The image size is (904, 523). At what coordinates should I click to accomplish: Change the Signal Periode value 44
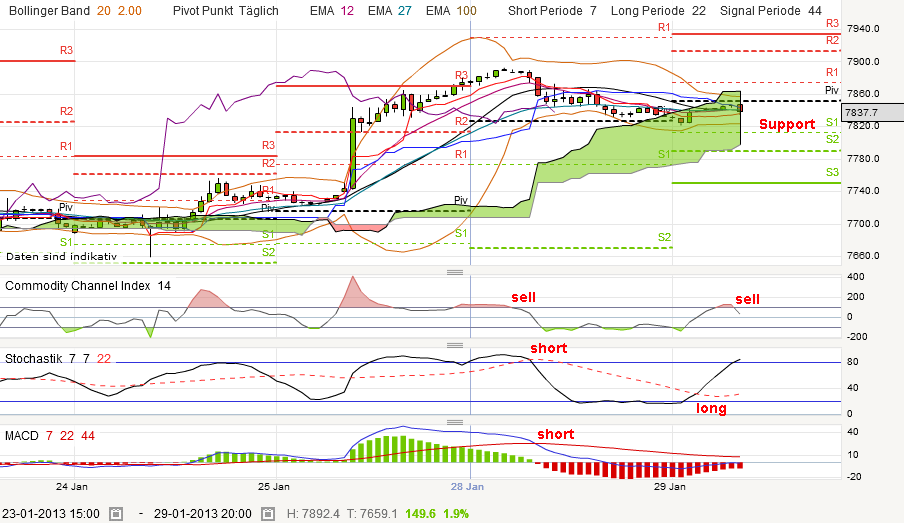tap(815, 10)
